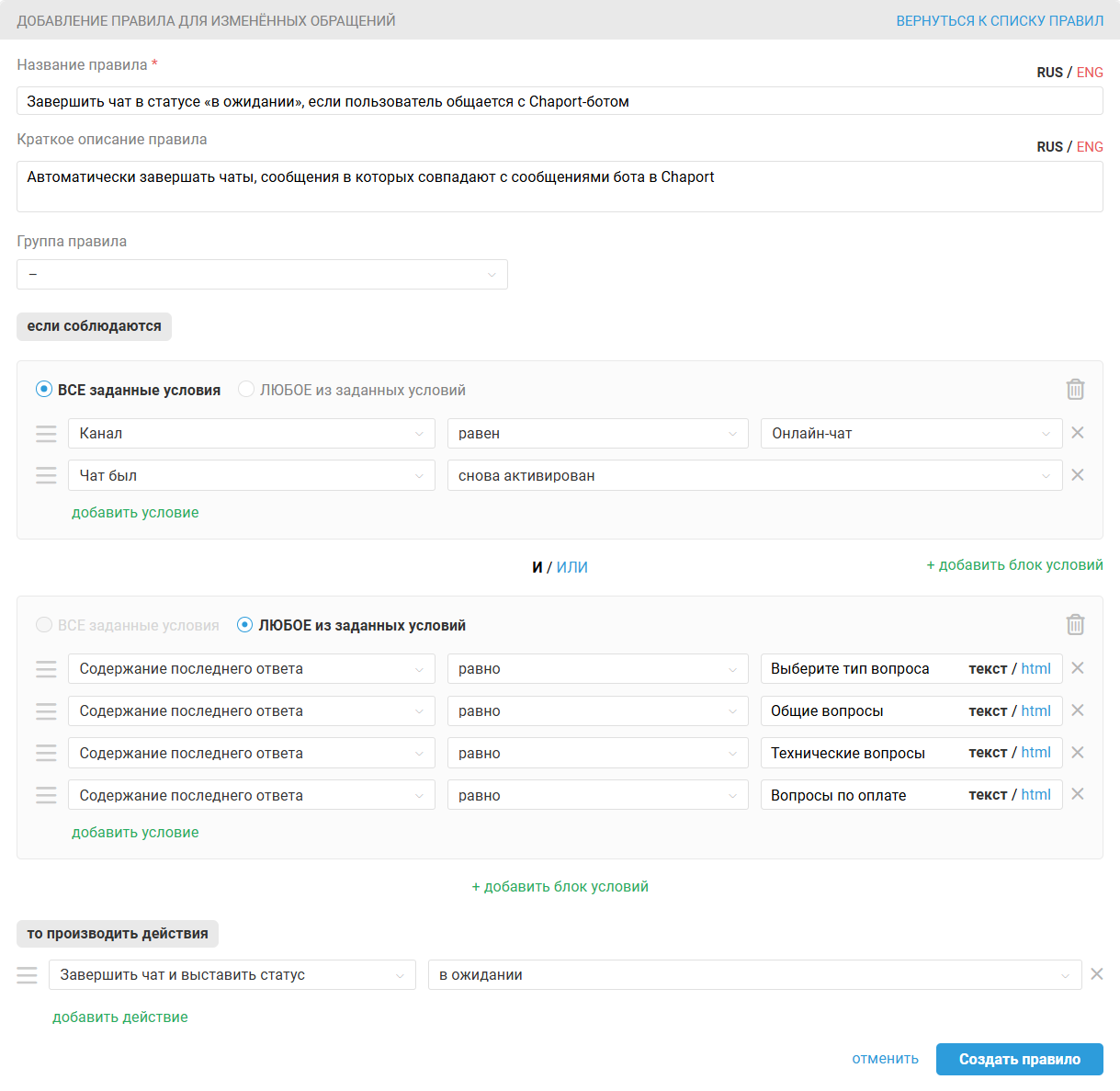Remove the 'Канал' condition row with X
Screen dimensions: 1120x1091
[1078, 433]
